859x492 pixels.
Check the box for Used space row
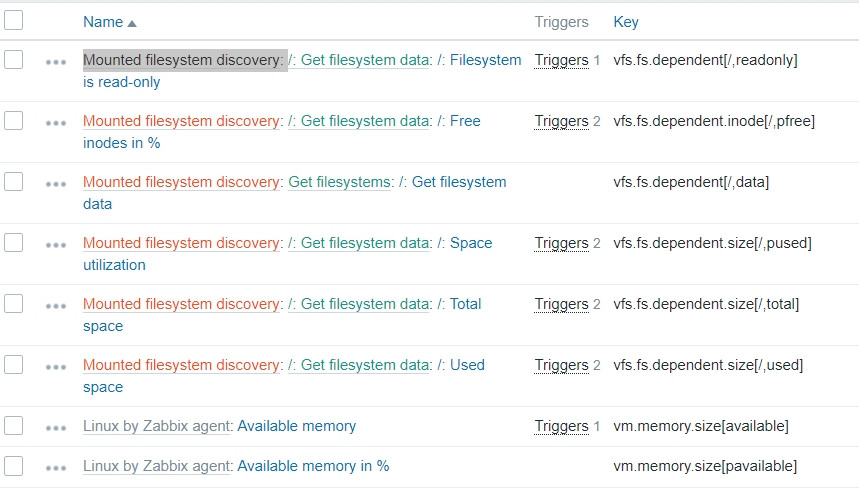click(14, 364)
